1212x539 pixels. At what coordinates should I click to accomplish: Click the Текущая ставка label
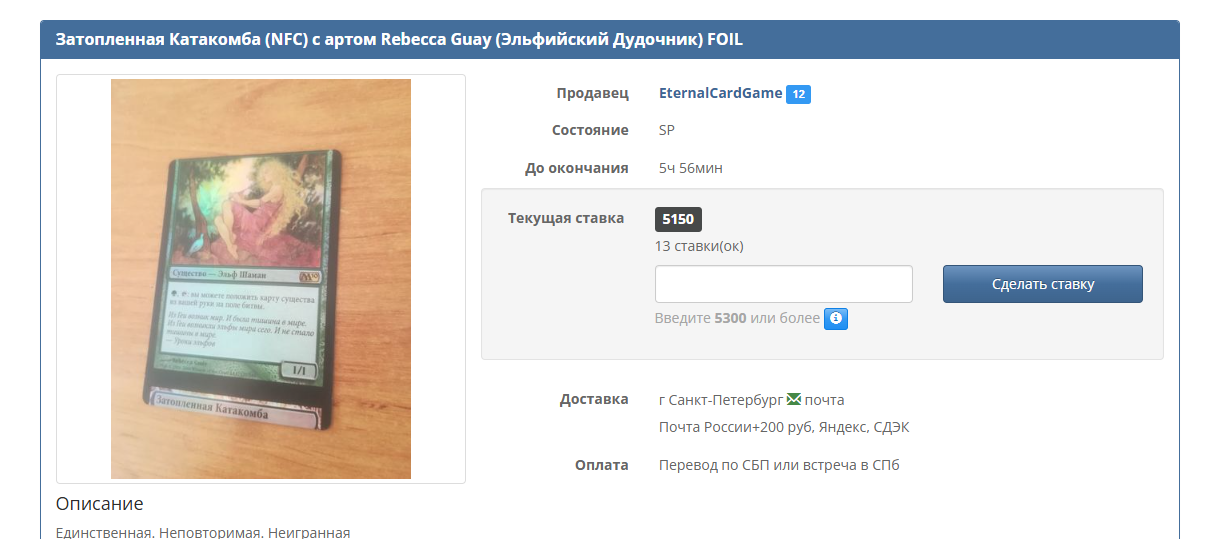coord(566,218)
